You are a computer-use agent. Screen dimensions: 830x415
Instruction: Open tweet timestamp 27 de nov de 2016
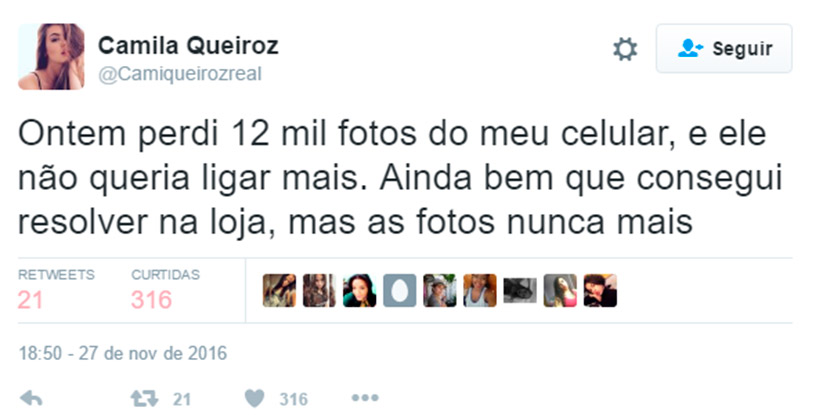coord(123,353)
